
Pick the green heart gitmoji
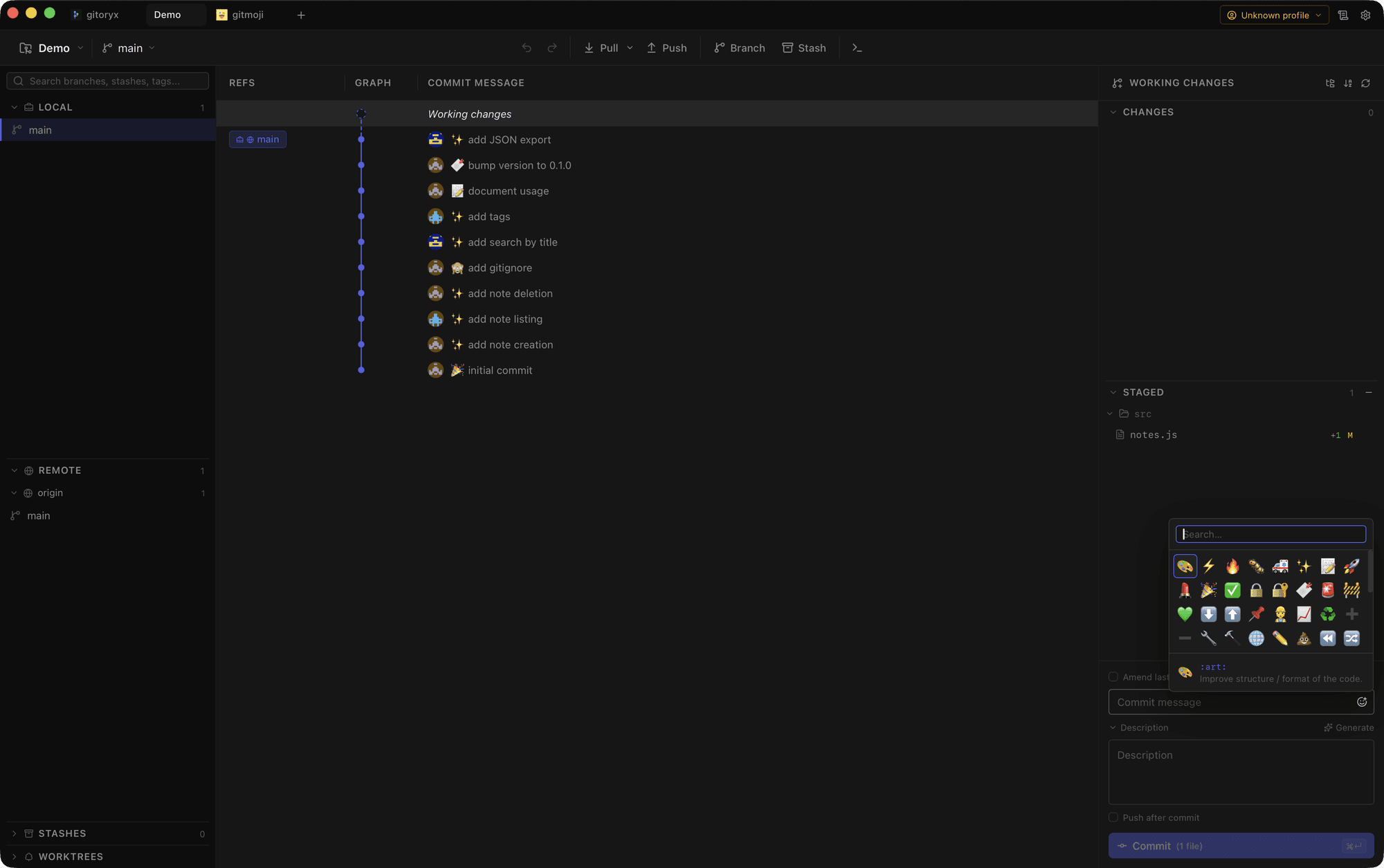[1185, 614]
